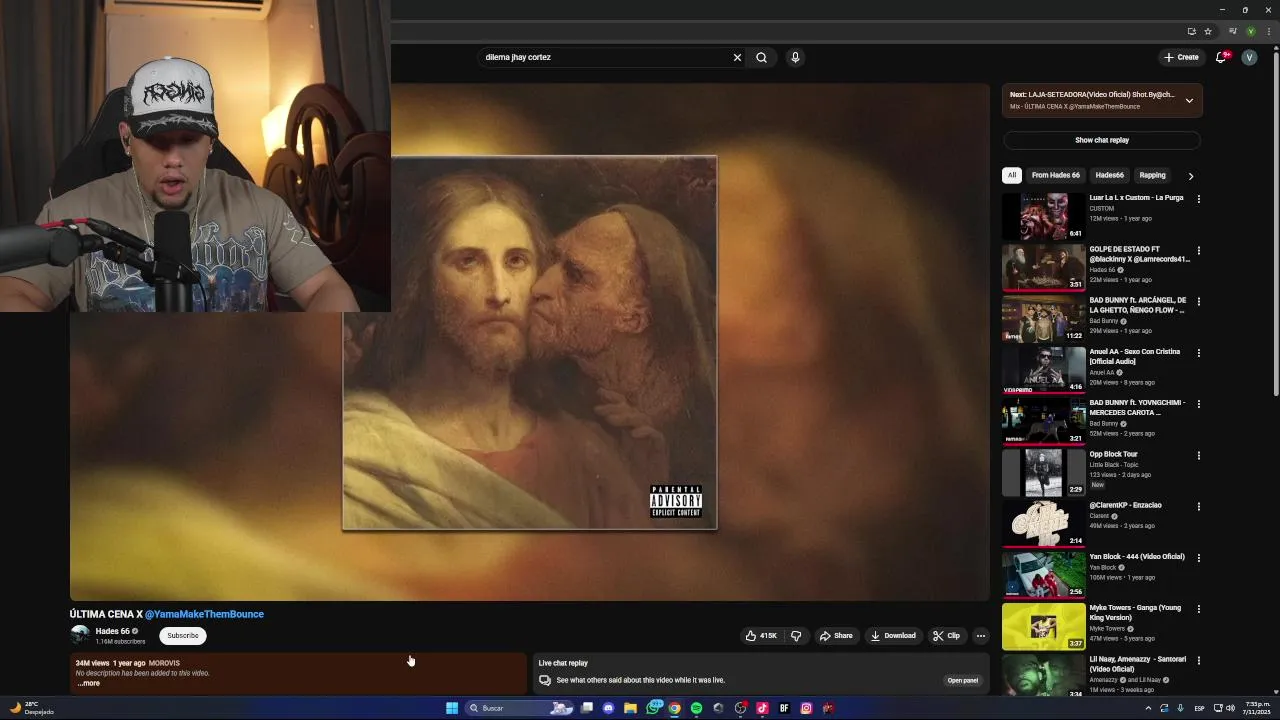The width and height of the screenshot is (1280, 720).
Task: Share the video
Action: pos(836,635)
